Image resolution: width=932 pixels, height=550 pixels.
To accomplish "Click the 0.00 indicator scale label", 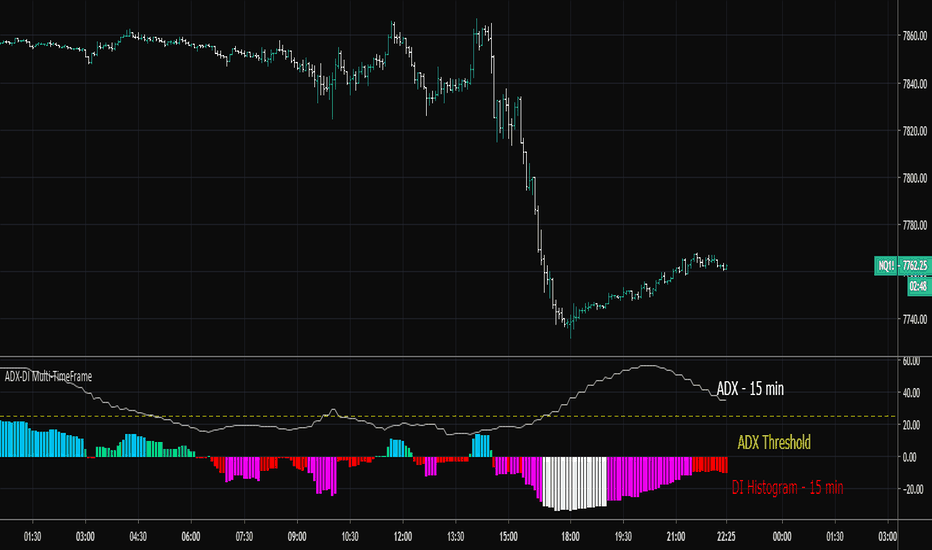I will [x=909, y=457].
